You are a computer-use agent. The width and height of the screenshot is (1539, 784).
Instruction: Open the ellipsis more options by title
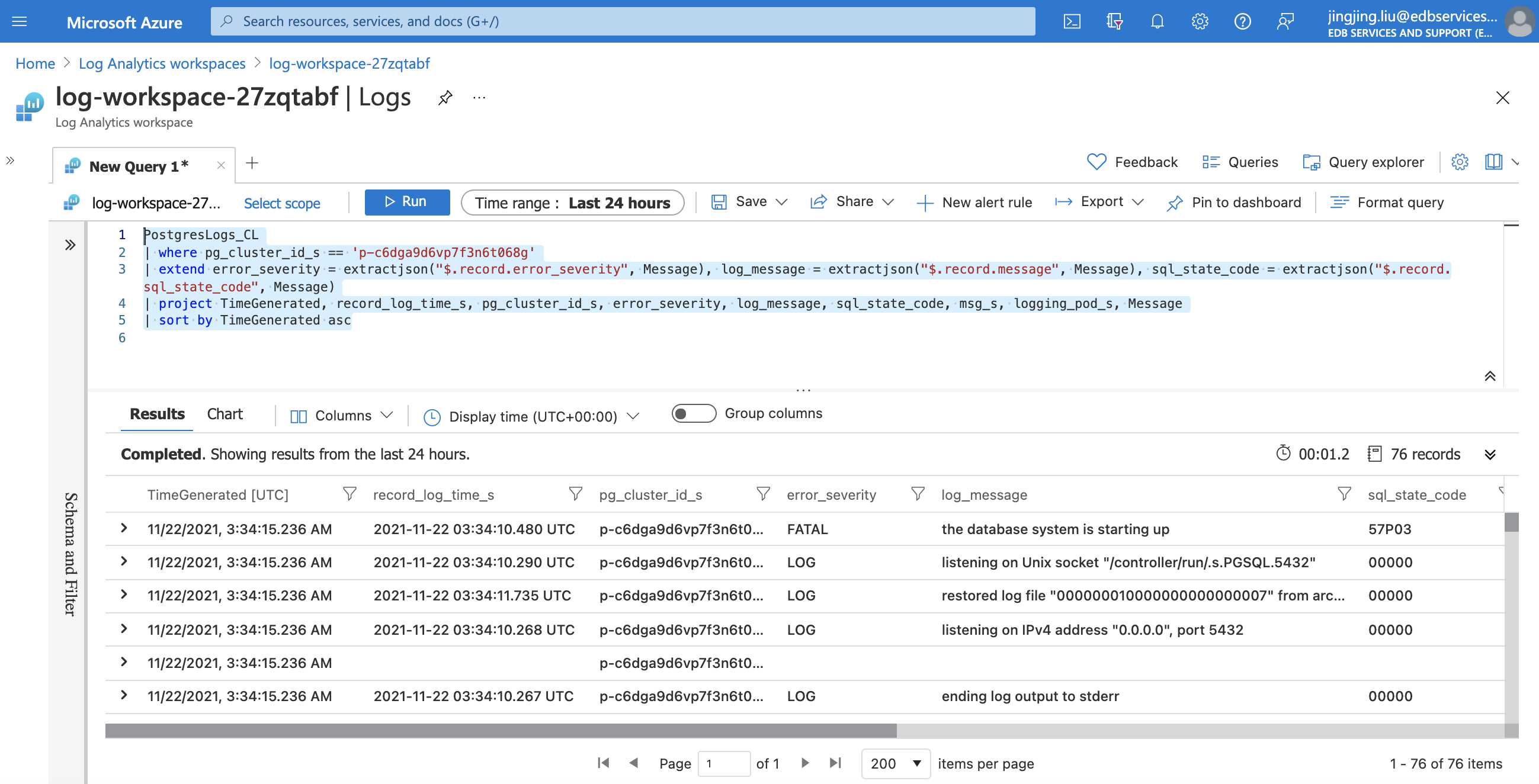(x=479, y=97)
